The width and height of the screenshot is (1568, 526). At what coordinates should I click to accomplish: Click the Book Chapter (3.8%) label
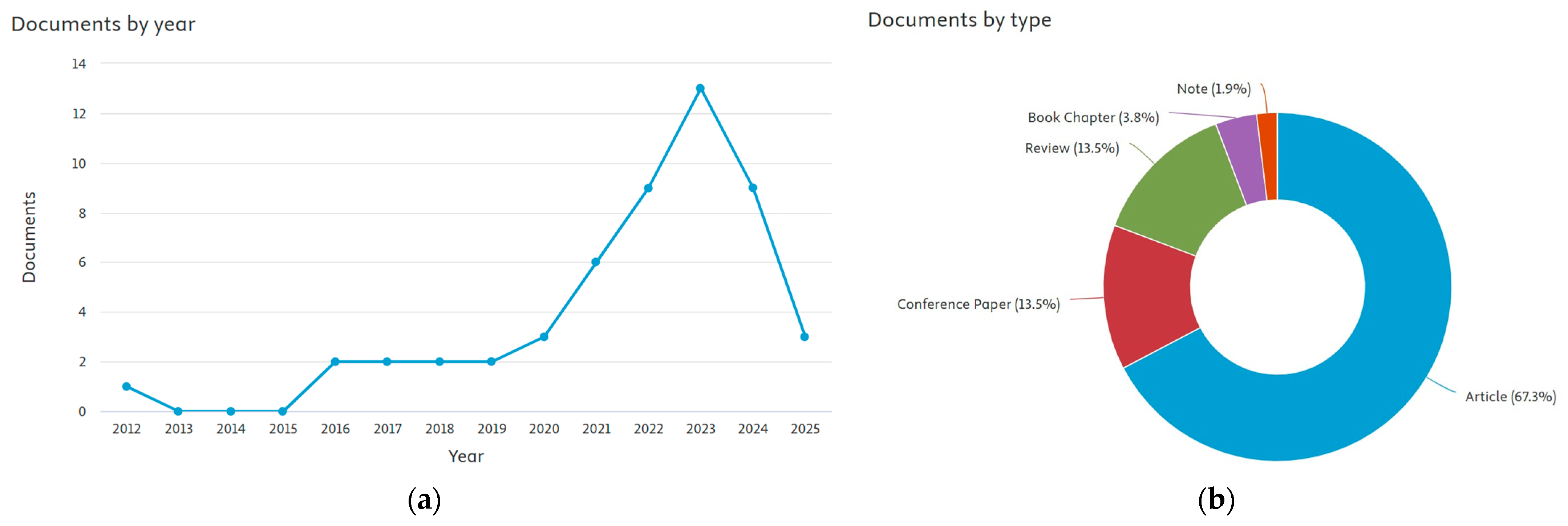tap(1093, 117)
